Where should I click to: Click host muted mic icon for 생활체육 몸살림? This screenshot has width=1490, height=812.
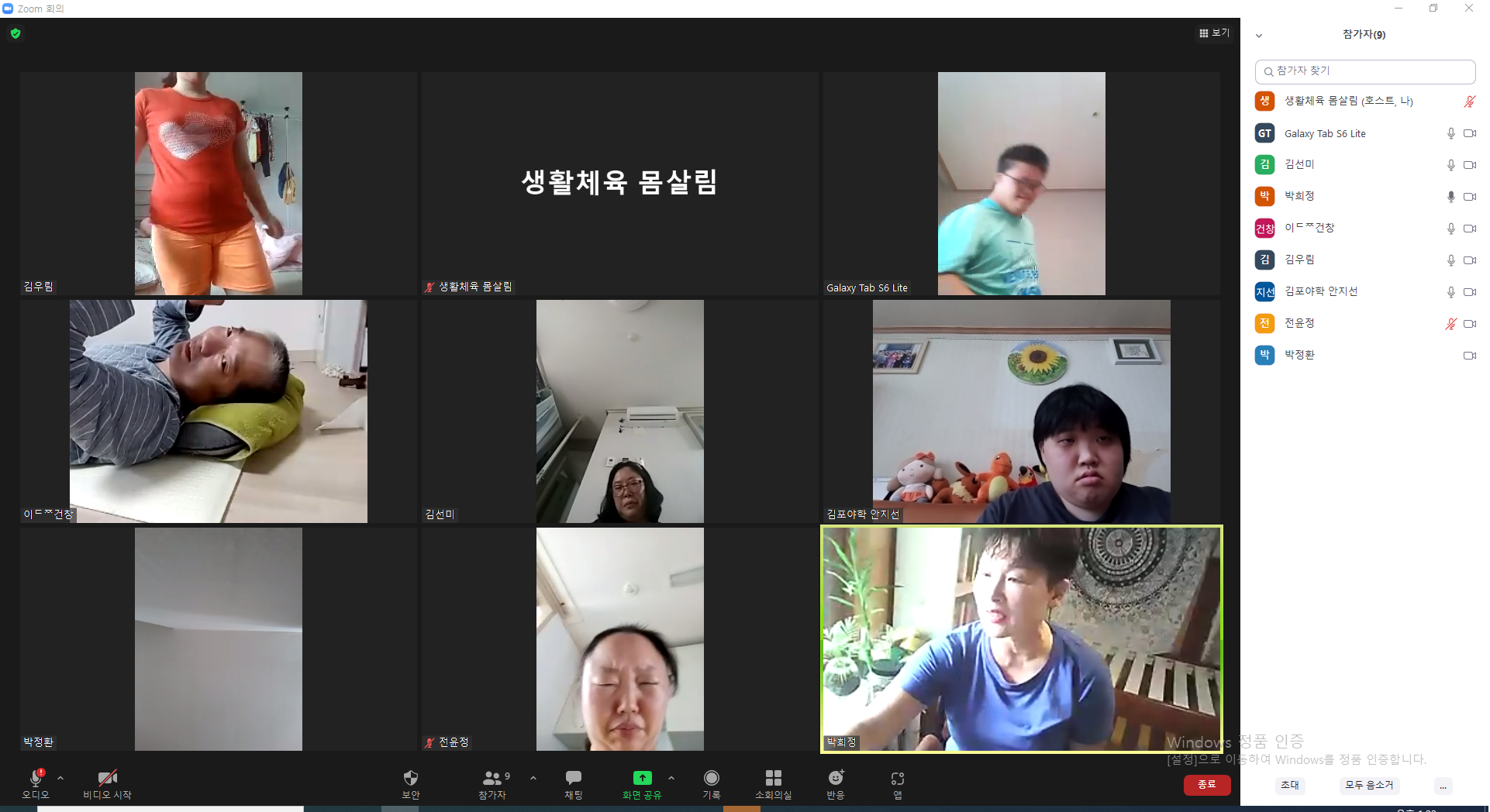click(1469, 101)
